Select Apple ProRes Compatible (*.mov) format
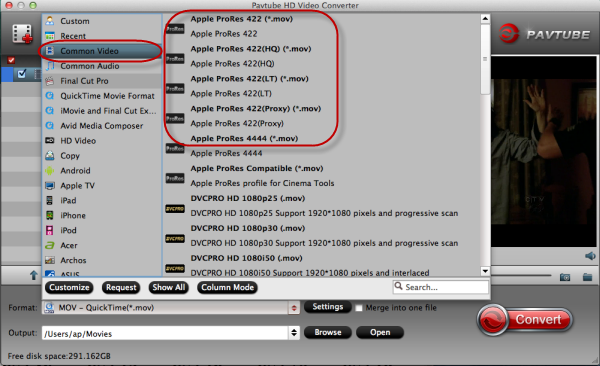The width and height of the screenshot is (600, 366). pos(257,168)
